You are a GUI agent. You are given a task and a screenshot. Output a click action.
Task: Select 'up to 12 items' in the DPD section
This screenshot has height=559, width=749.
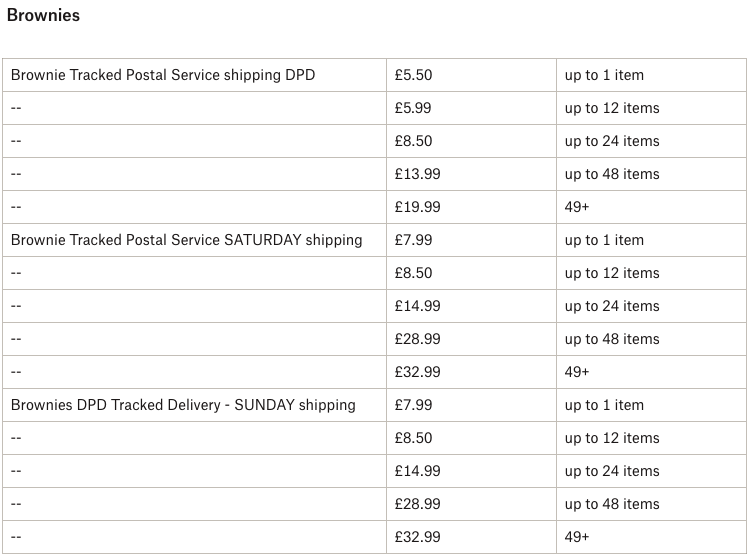(x=612, y=108)
